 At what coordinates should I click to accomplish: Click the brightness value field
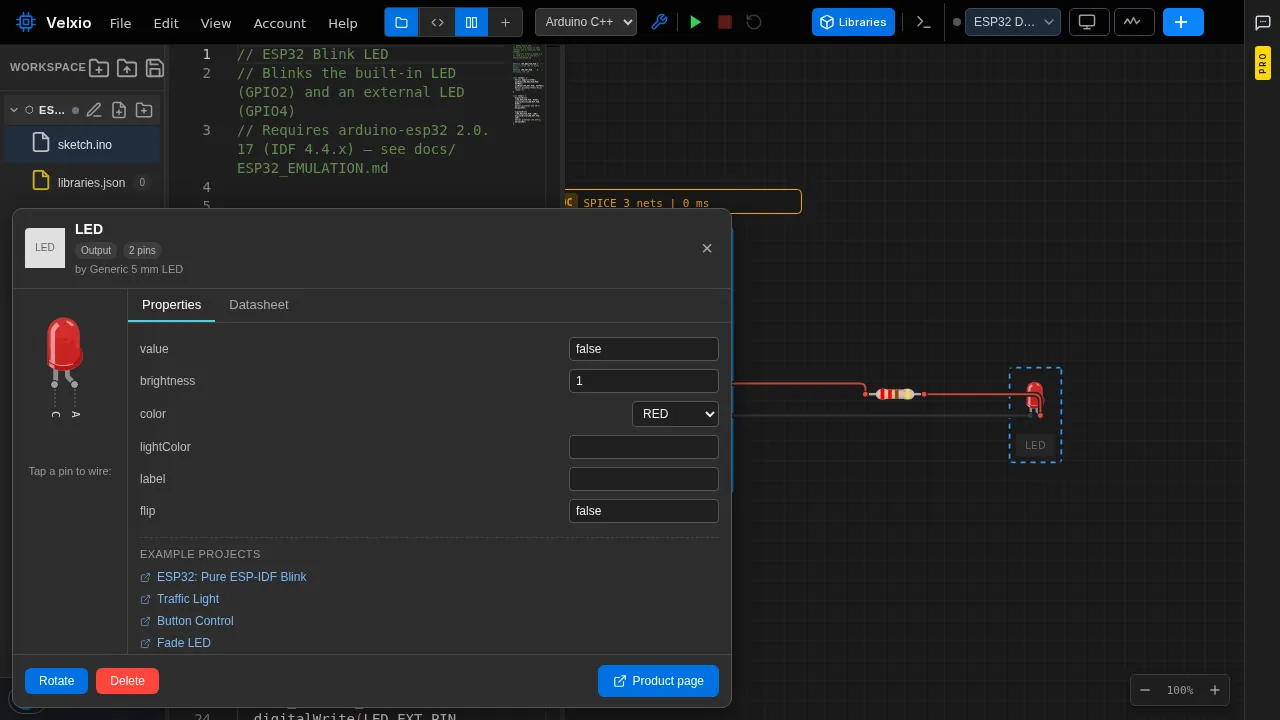click(x=644, y=381)
